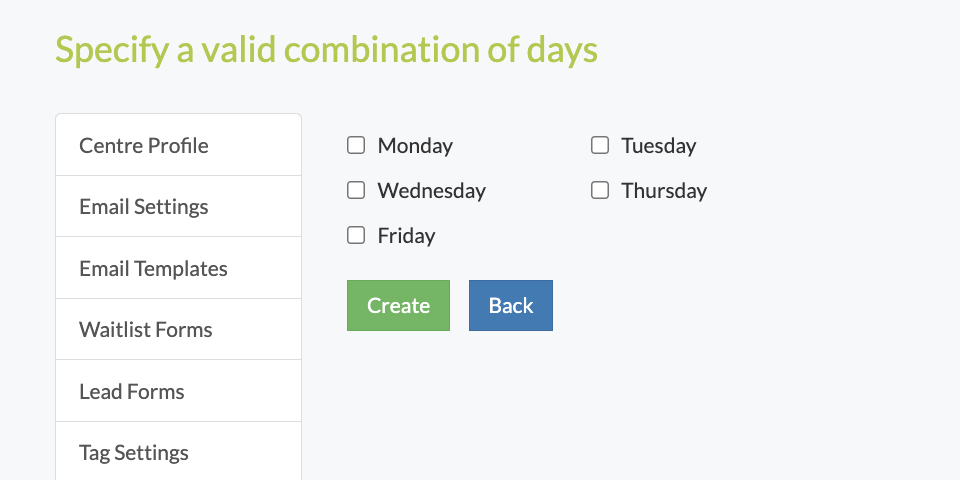This screenshot has height=480, width=960.
Task: Click the Tuesday label text
Action: tap(659, 146)
